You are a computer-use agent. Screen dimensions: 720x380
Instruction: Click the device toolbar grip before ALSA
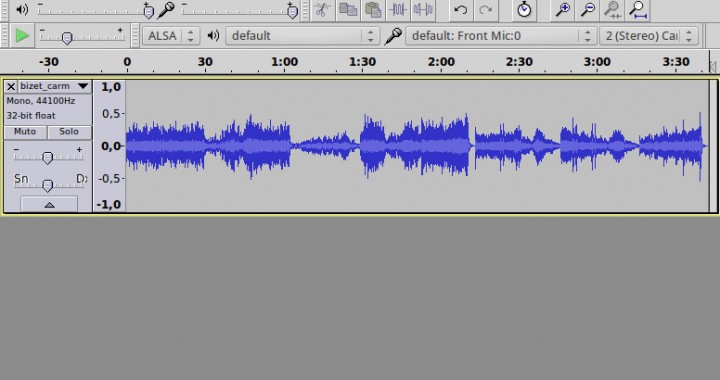pyautogui.click(x=135, y=36)
